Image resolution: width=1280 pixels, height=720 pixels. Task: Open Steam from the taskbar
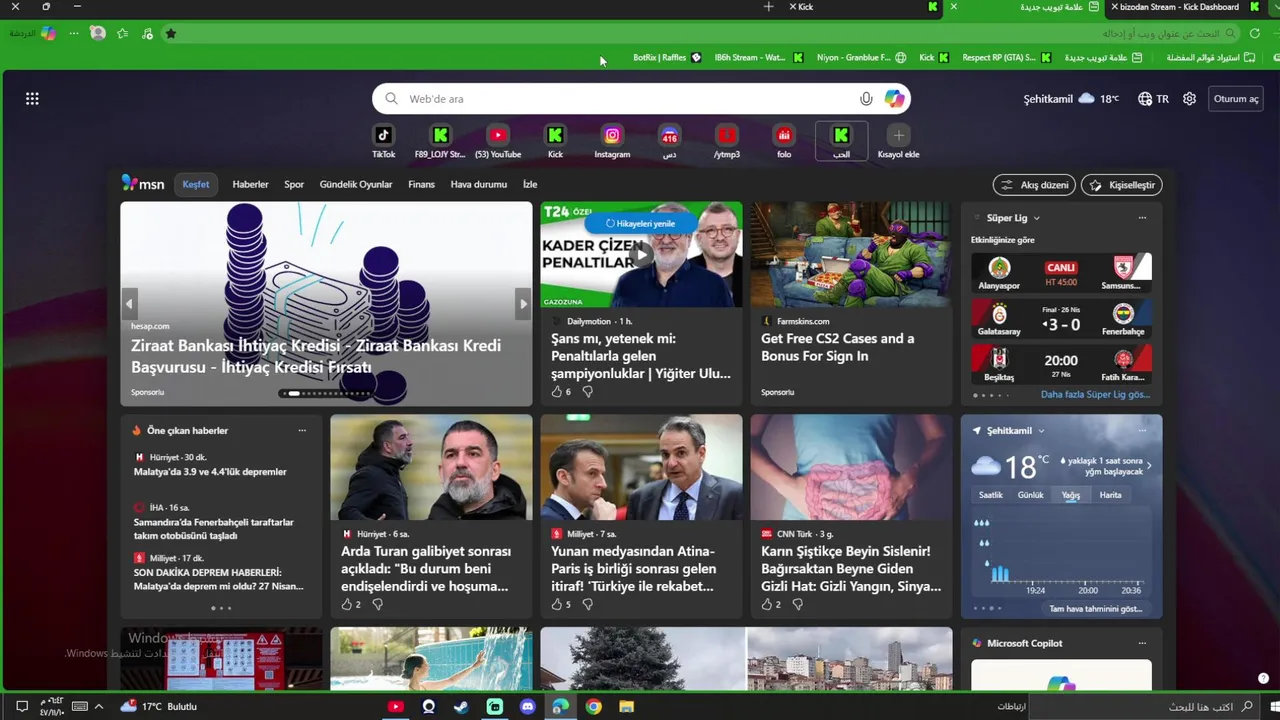point(461,706)
